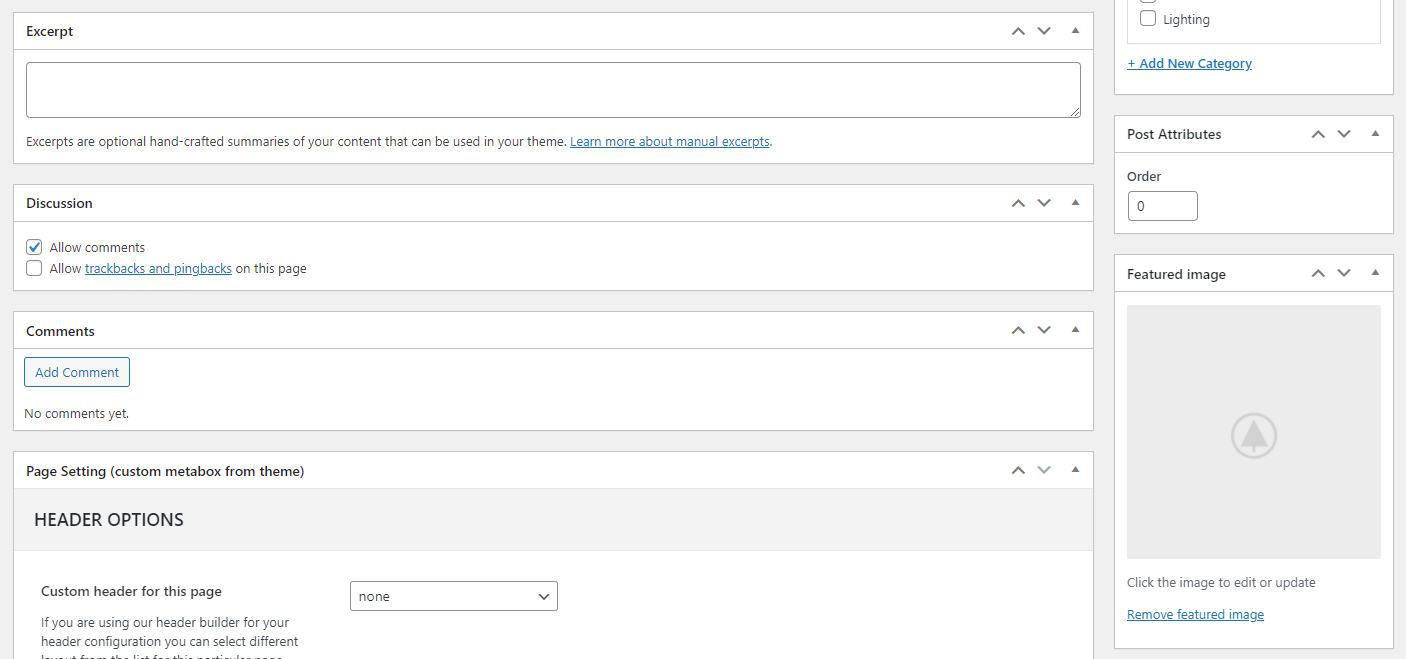Move the Excerpt panel down
This screenshot has width=1406, height=659.
pyautogui.click(x=1044, y=31)
